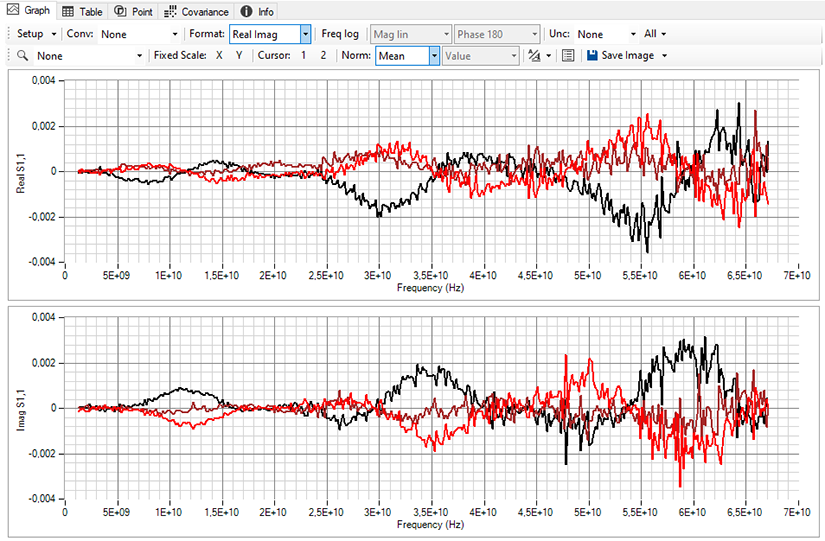
Task: Click the magnifier zoom icon
Action: tap(22, 56)
